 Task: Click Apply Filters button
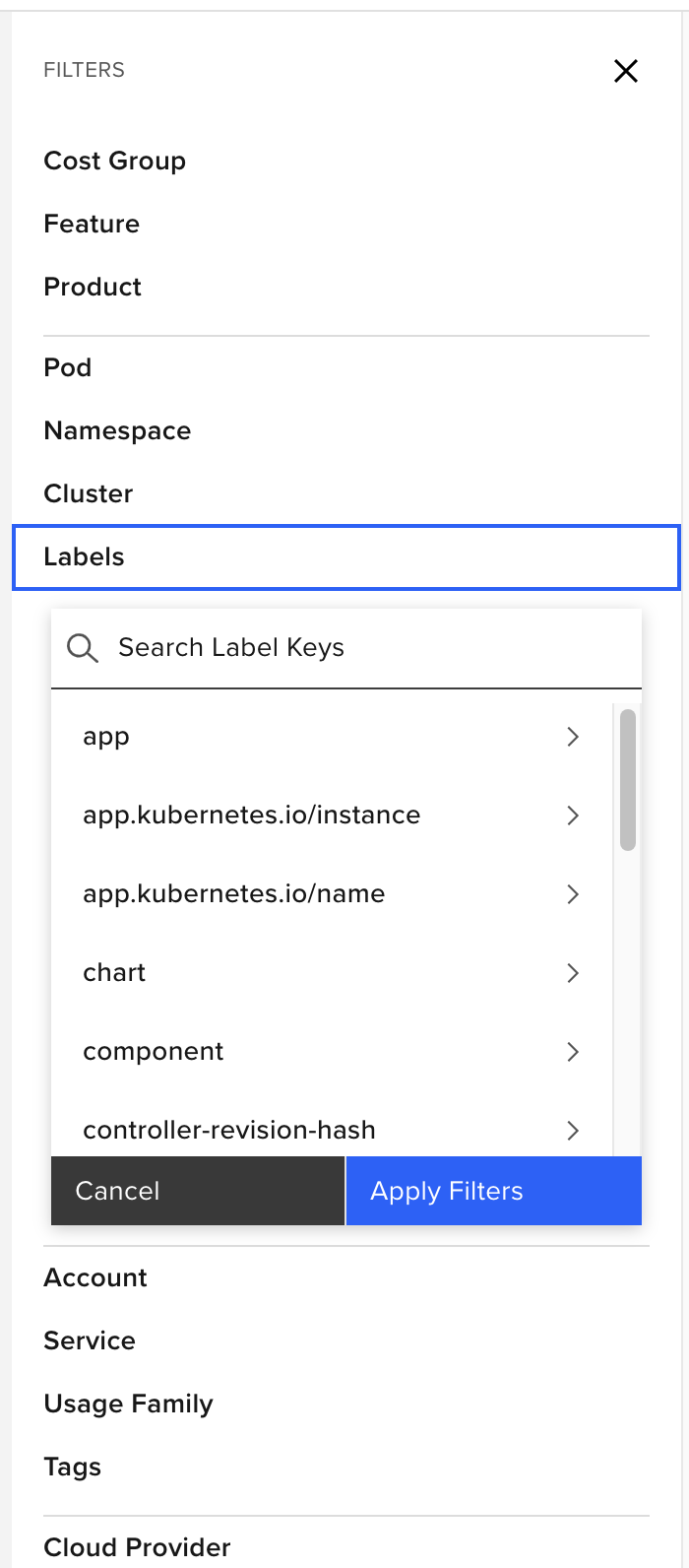tap(493, 1191)
